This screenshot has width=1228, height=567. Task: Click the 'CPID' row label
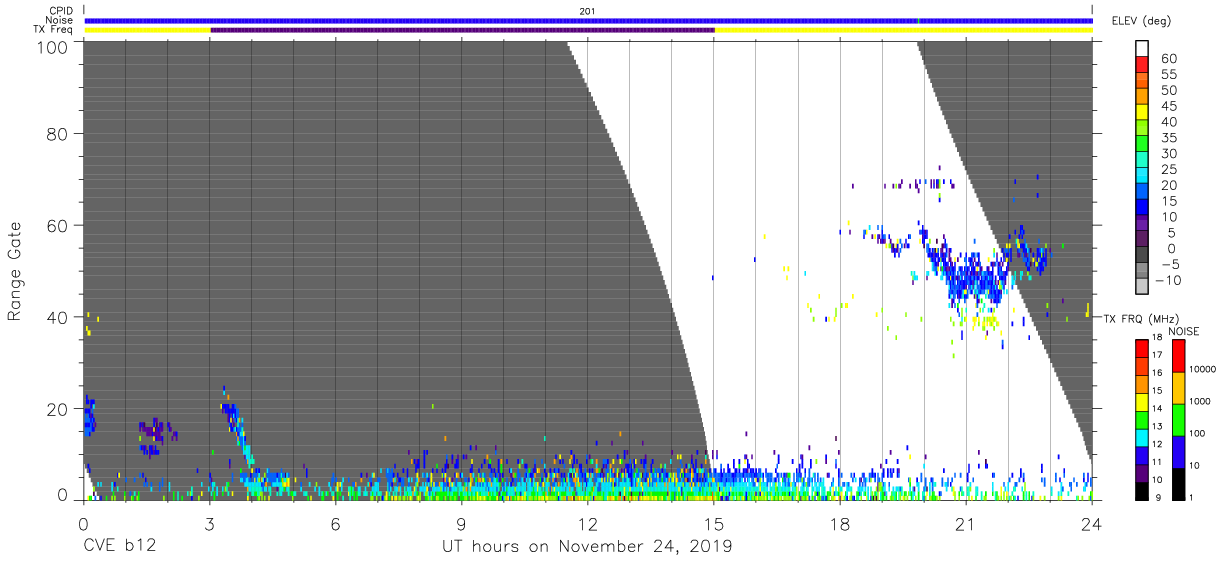tap(62, 11)
